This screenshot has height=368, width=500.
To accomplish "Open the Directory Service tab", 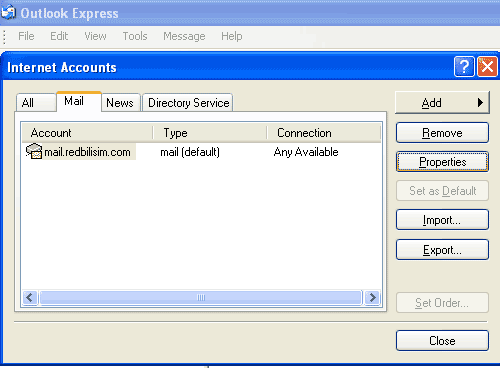I will 188,103.
